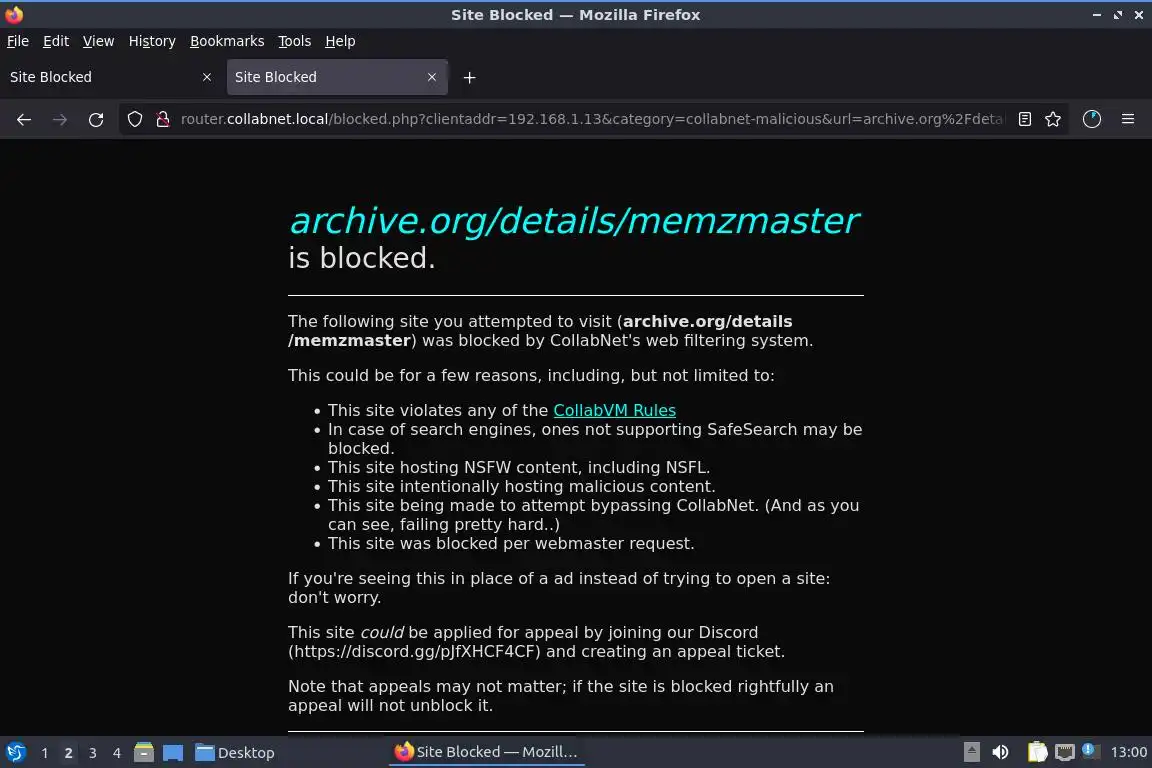Click the Firefox Site Blocked taskbar entry
The image size is (1152, 768).
coord(486,752)
